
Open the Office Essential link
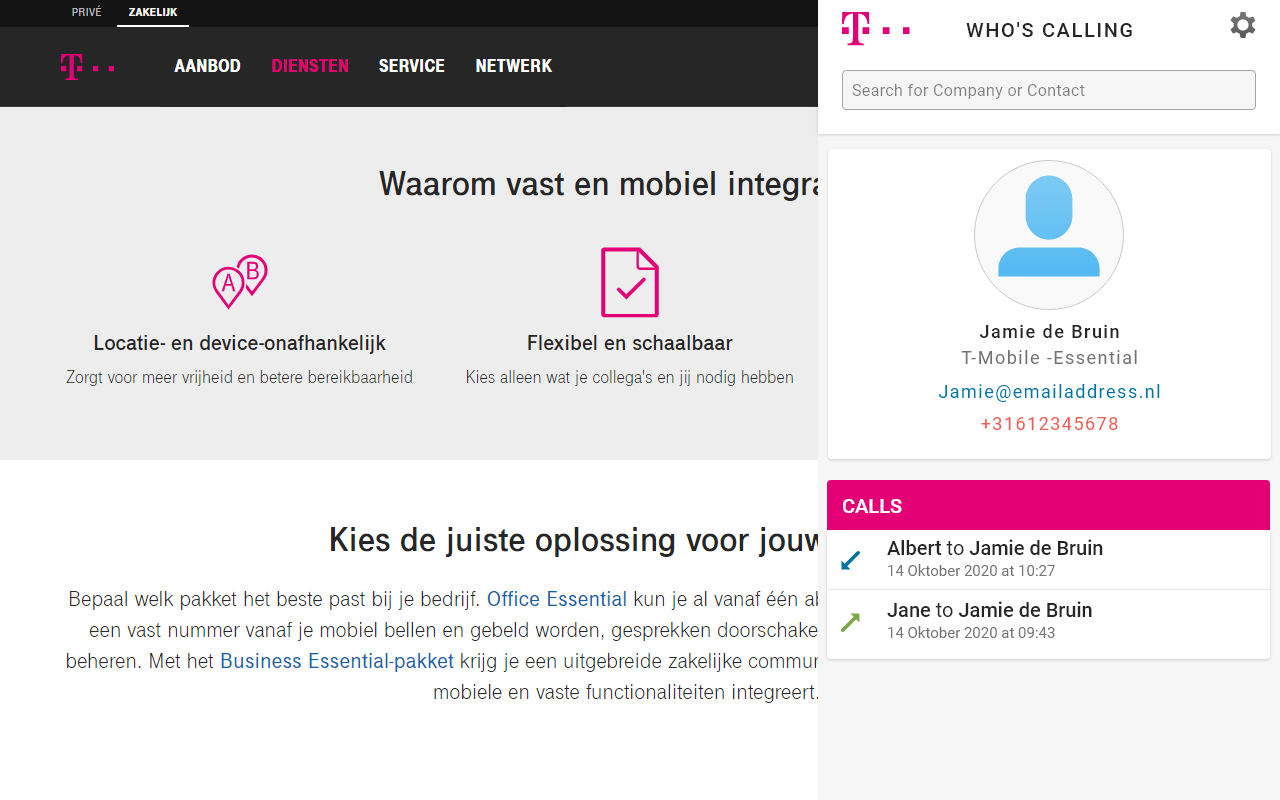557,599
